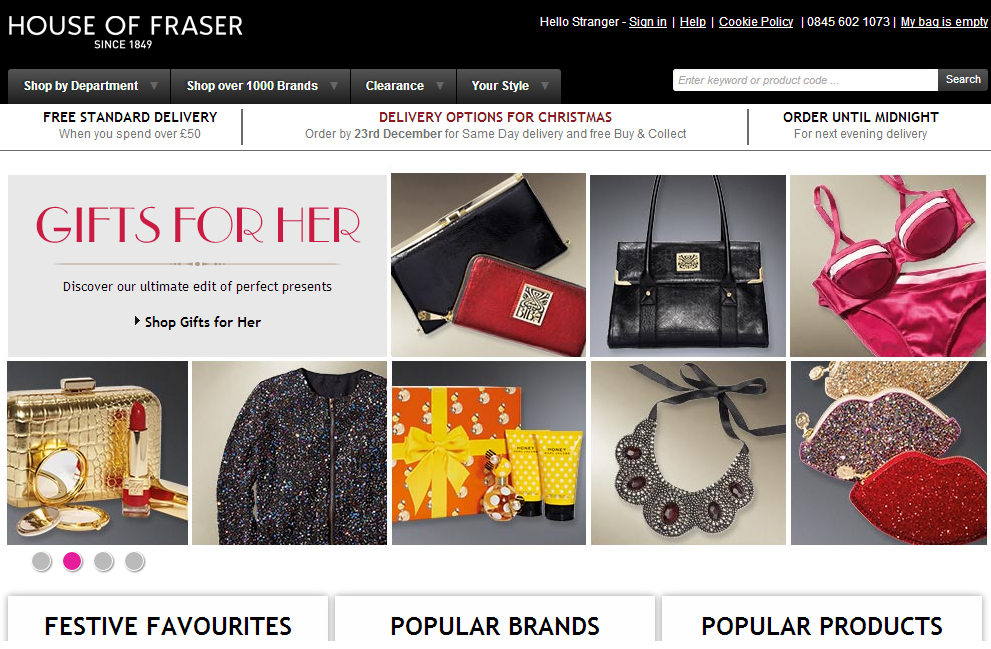The image size is (991, 649).
Task: Open the Shop over 1000 Brands menu
Action: tap(260, 86)
